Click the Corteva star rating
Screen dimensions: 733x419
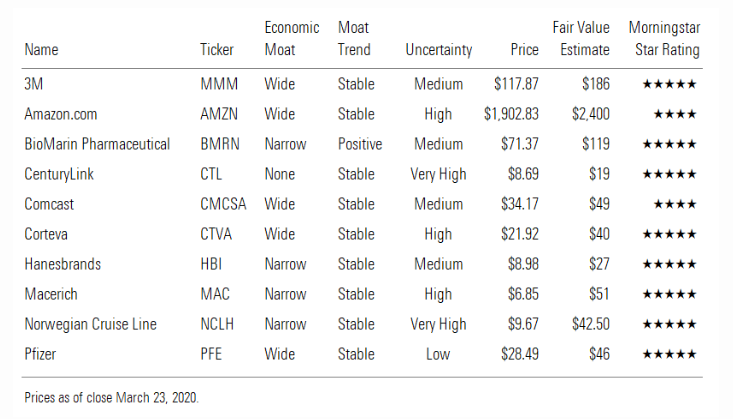pos(671,235)
